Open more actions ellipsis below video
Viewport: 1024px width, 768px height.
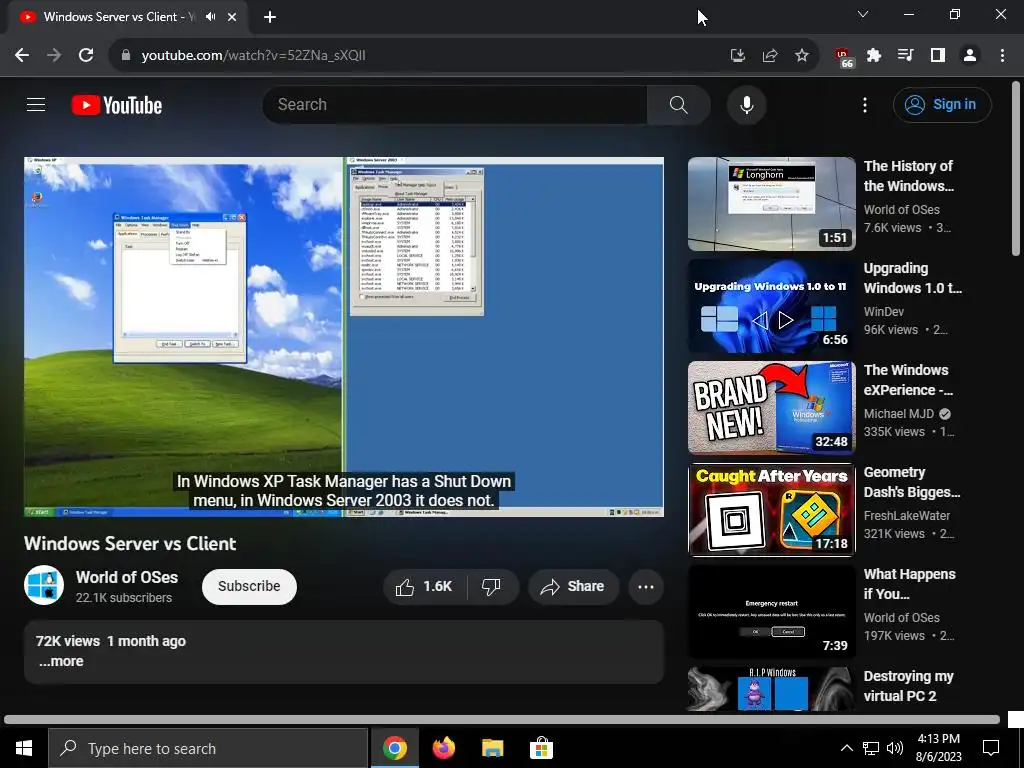point(646,586)
